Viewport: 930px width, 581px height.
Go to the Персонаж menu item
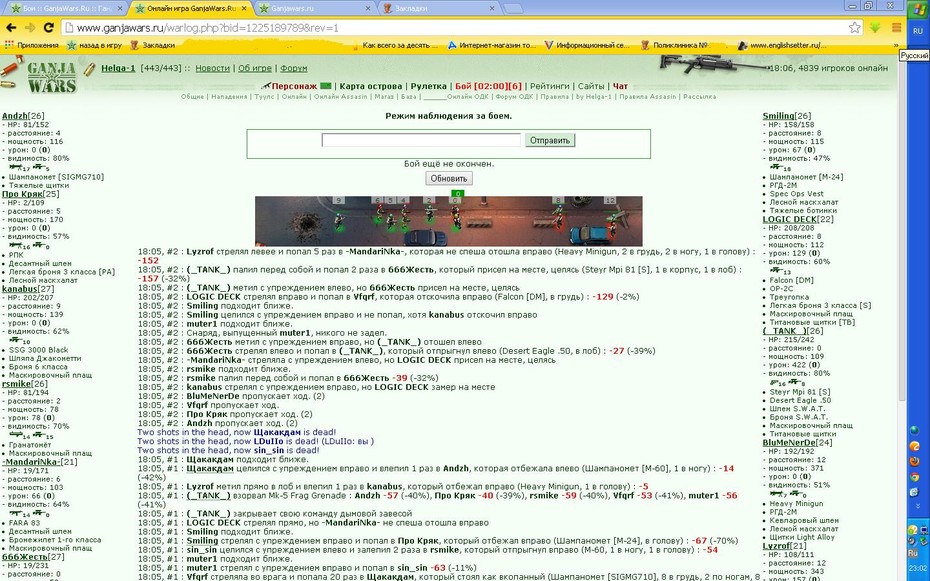click(294, 86)
